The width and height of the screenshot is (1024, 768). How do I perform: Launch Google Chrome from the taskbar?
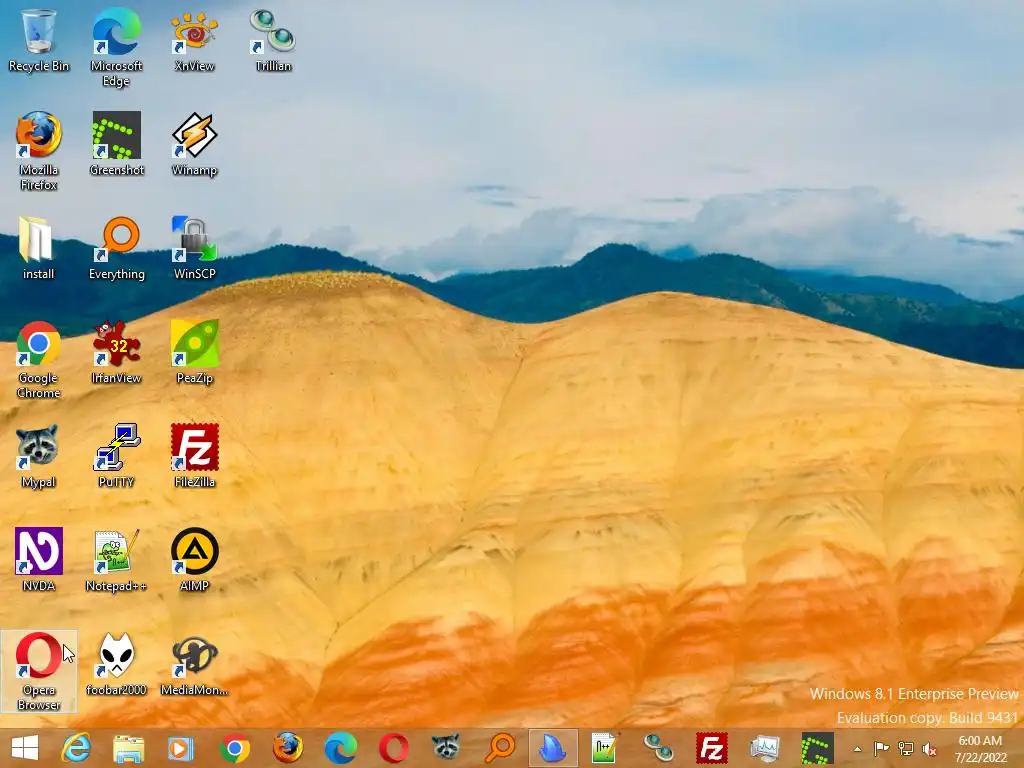tap(234, 748)
